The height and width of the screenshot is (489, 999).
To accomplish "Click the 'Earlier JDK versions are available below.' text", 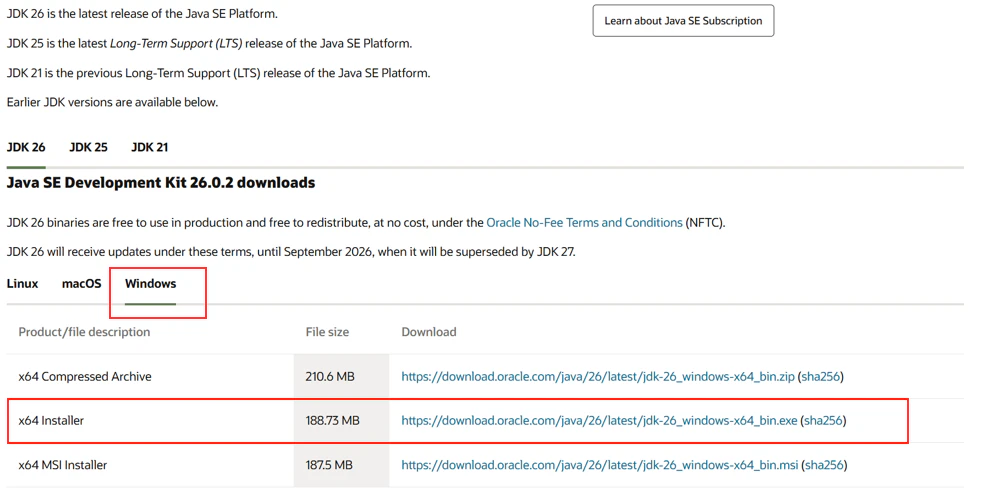I will [x=112, y=102].
